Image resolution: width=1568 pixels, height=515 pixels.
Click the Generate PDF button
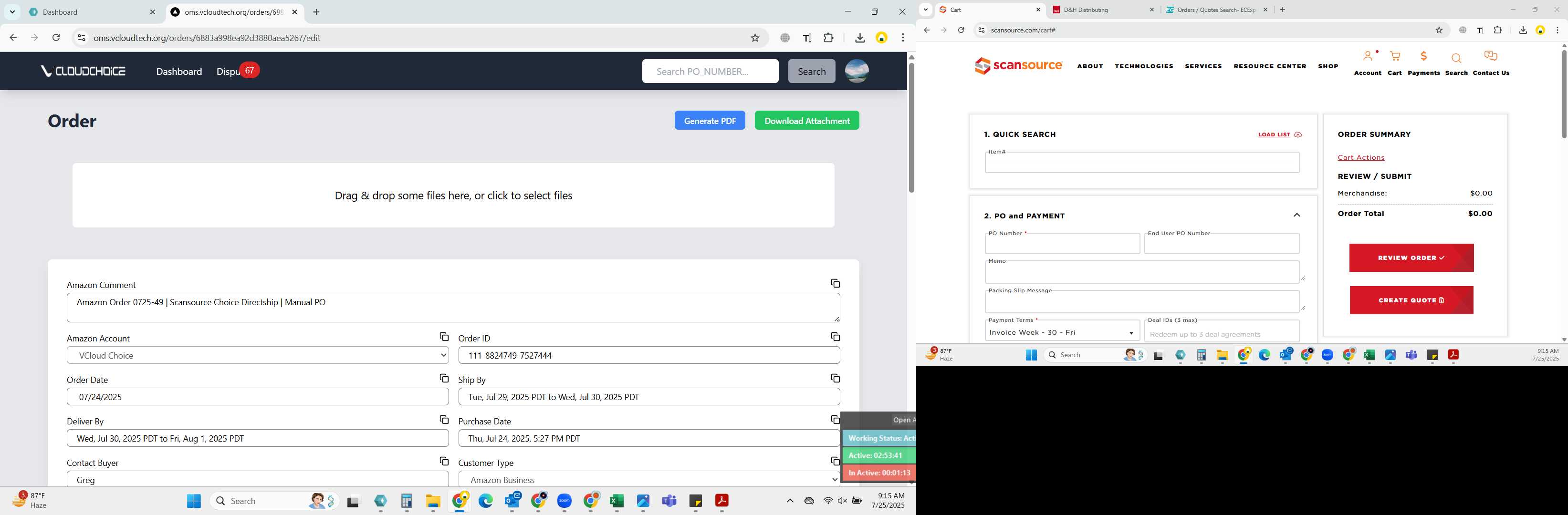tap(709, 120)
